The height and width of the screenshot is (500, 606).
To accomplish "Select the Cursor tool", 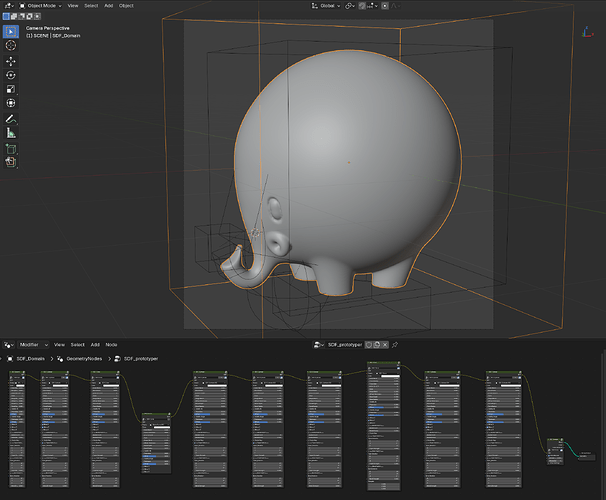I will [11, 45].
